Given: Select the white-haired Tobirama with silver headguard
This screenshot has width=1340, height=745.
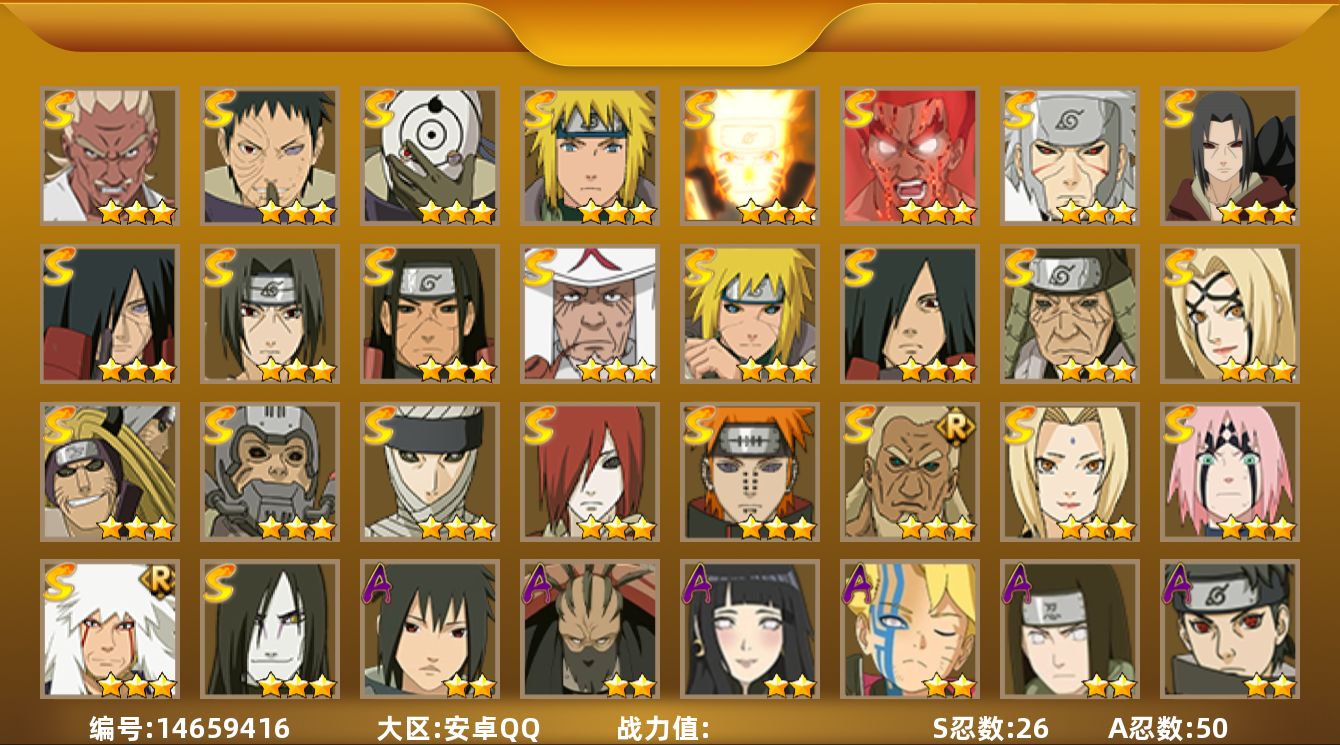Looking at the screenshot, I should [1070, 156].
